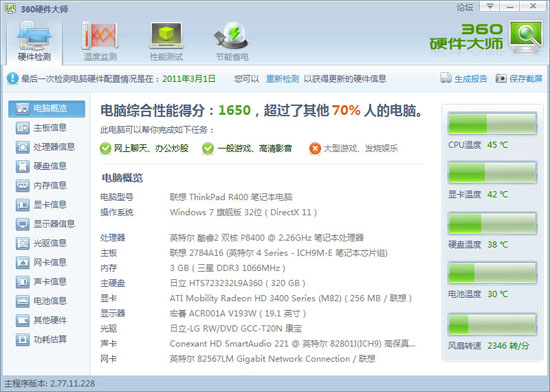This screenshot has height=392, width=550.
Task: Open the 温度监测 temperature monitor tab
Action: click(x=100, y=41)
